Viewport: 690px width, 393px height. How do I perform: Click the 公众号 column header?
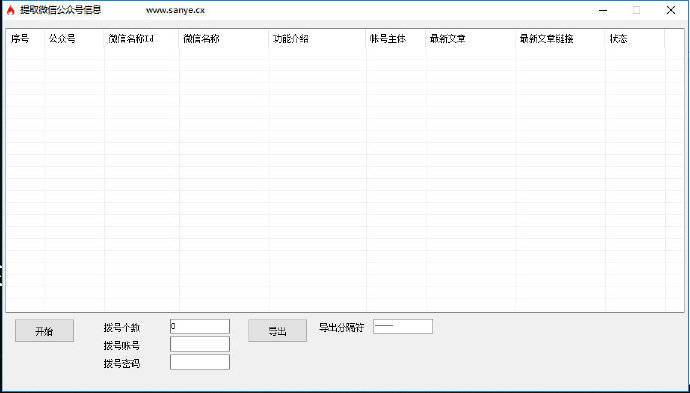click(75, 39)
